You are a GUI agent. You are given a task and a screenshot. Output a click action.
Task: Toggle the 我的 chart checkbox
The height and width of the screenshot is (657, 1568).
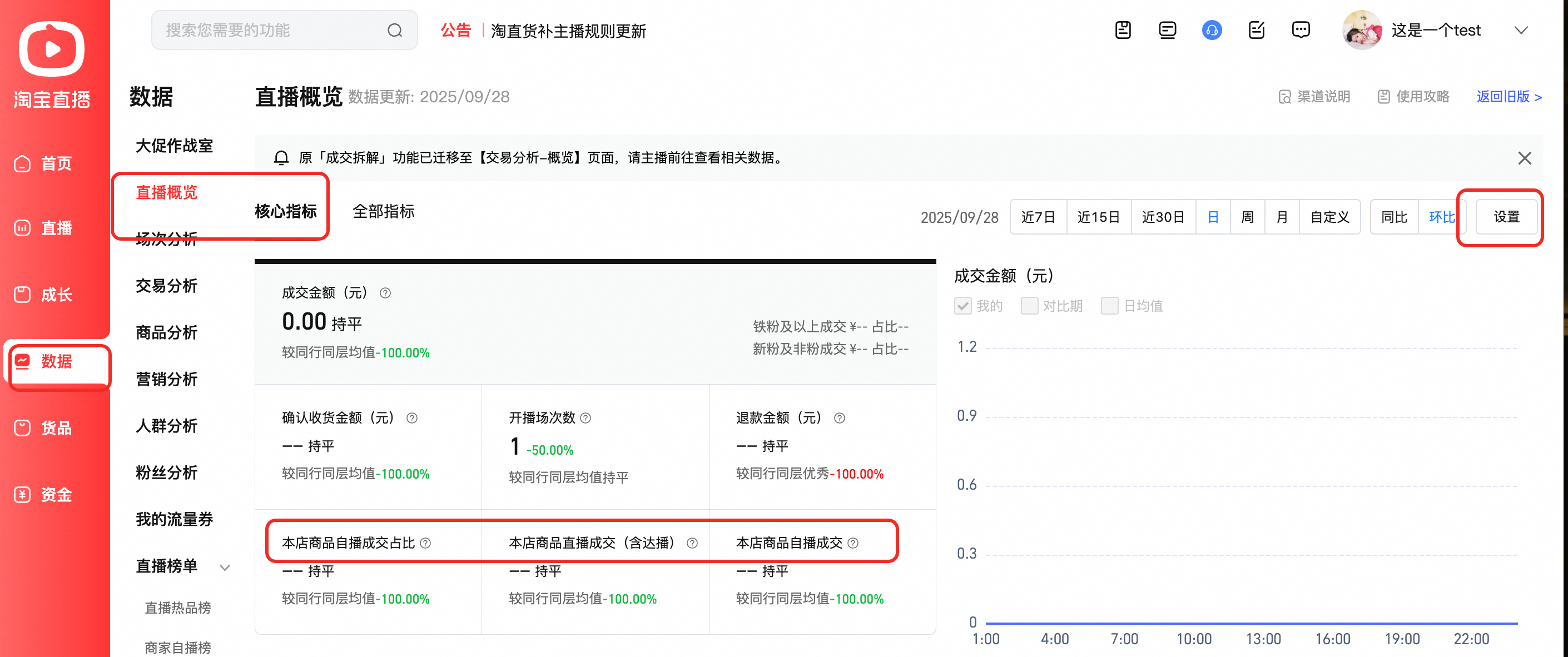click(963, 306)
